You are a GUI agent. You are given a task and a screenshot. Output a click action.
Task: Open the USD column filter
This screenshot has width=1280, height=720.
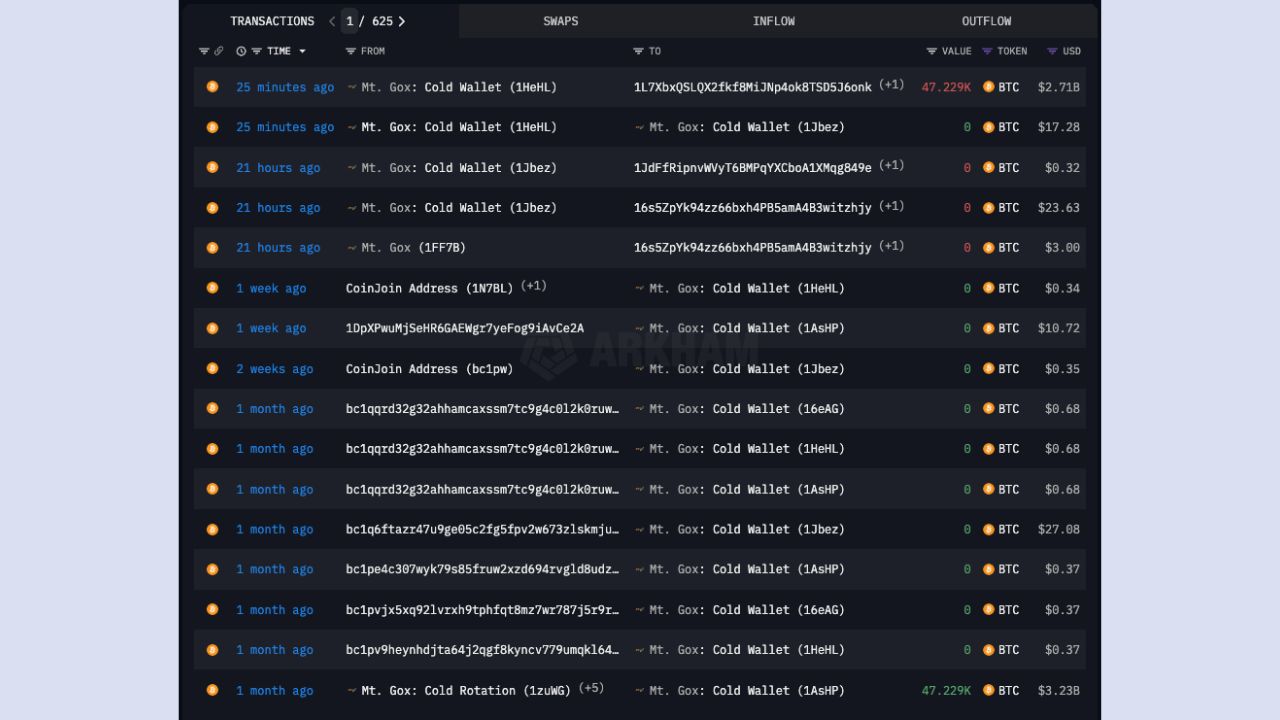coord(1052,51)
